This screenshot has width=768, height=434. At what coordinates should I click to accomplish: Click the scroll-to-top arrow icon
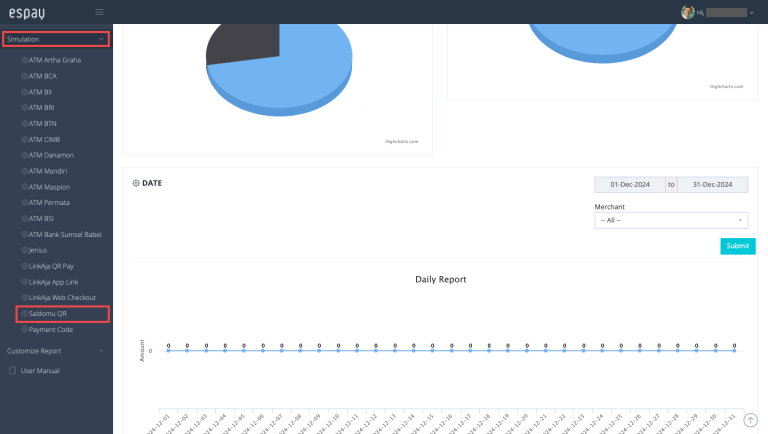pyautogui.click(x=750, y=420)
